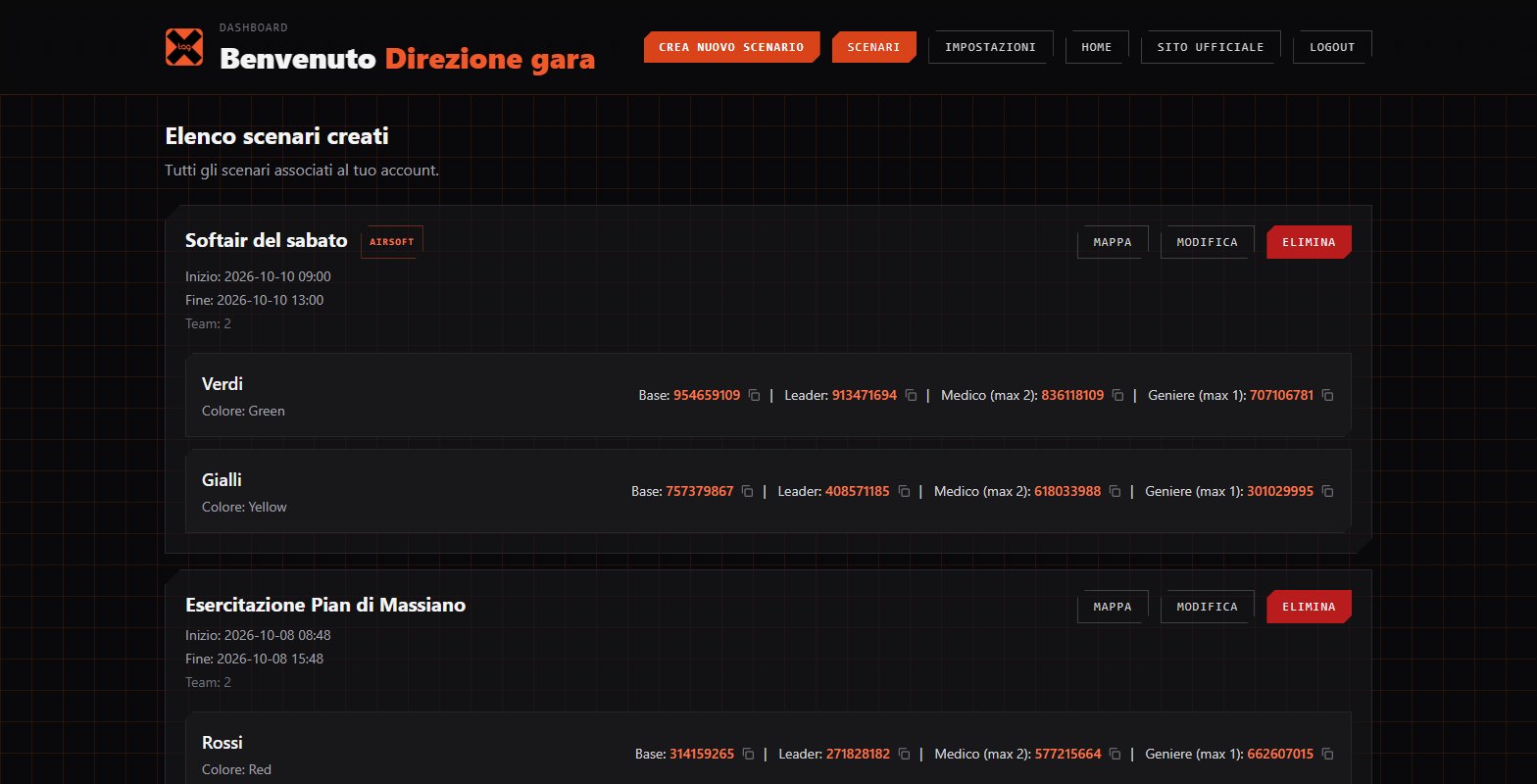Copy Verdi geniere code 707106781
Screen dimensions: 1537x784
(x=1327, y=396)
